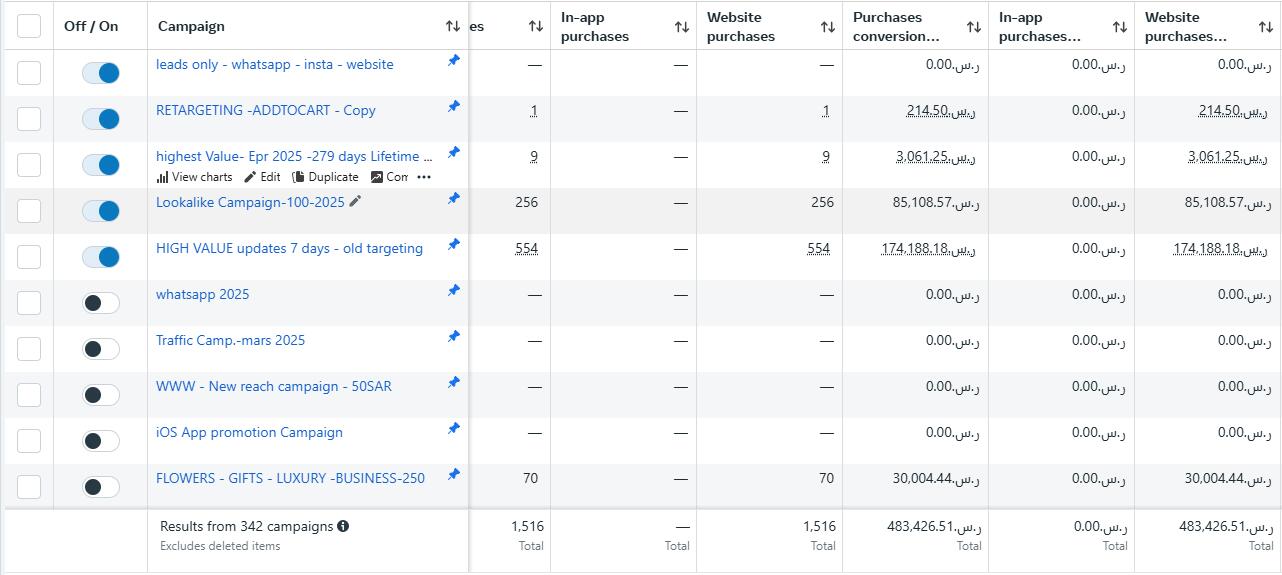
Task: Sort by Purchases conversion value column
Action: pyautogui.click(x=973, y=27)
